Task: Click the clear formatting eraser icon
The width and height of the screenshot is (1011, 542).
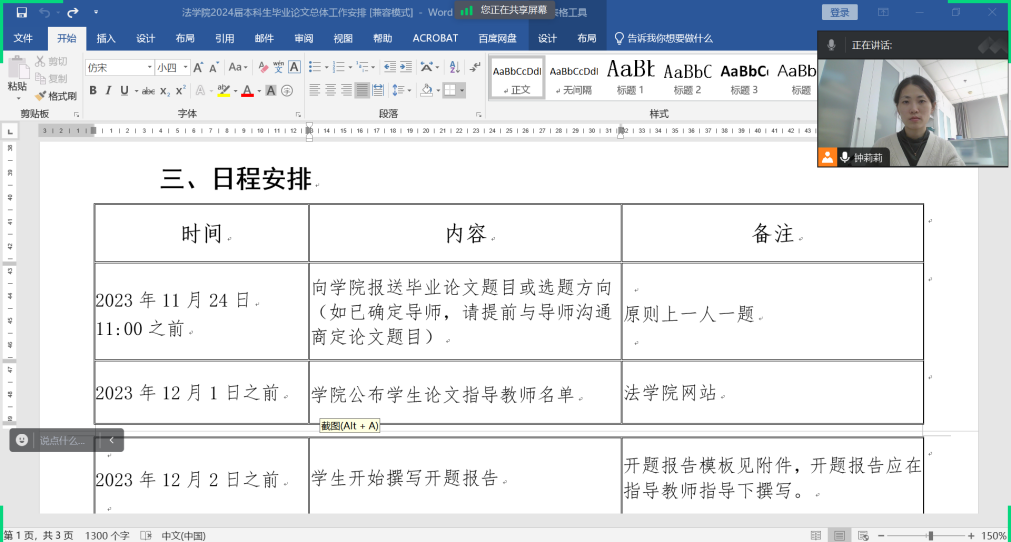Action: click(263, 67)
